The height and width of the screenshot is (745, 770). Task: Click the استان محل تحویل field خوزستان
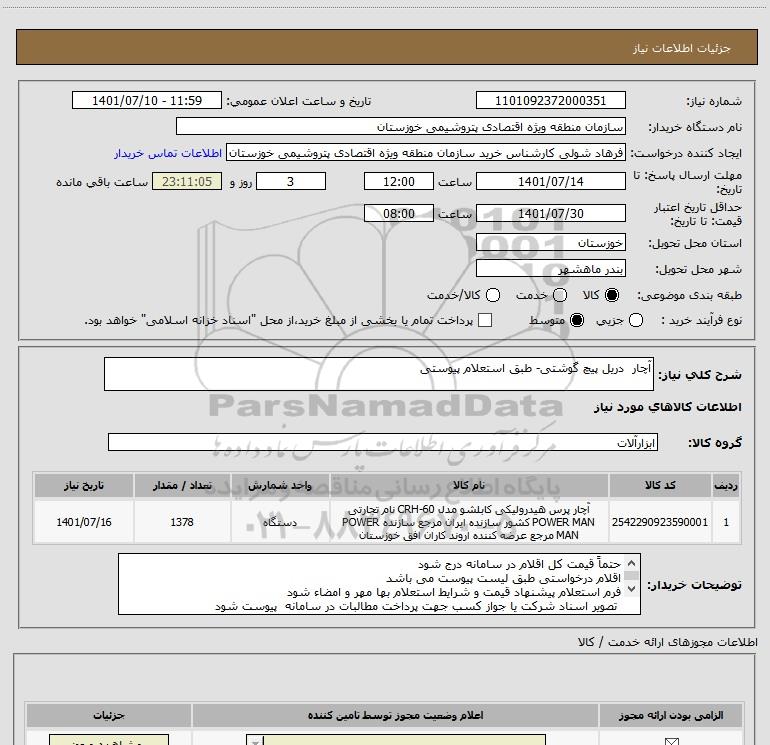point(550,243)
